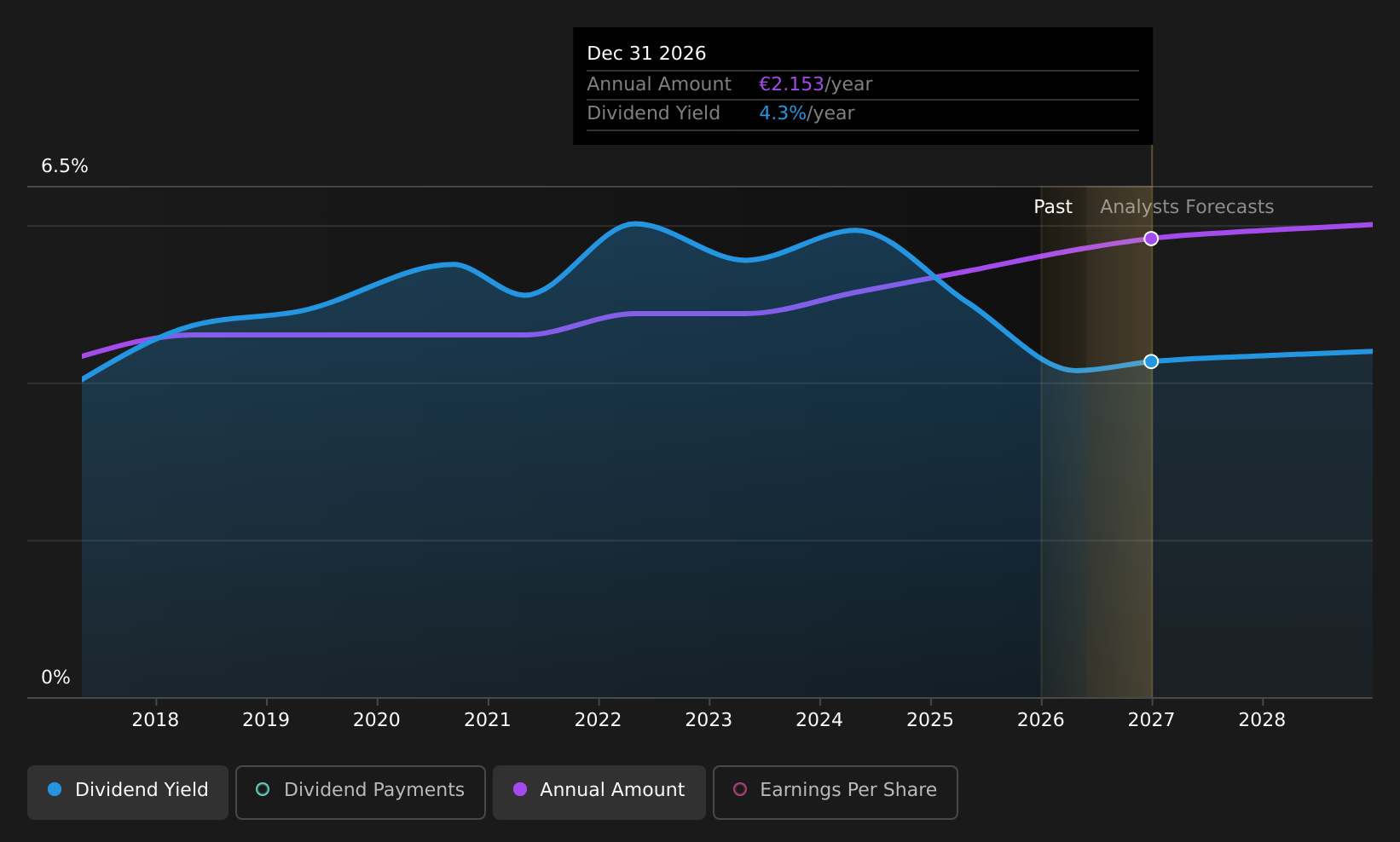1400x842 pixels.
Task: Click the tooltip's Annual Amount label
Action: (x=659, y=84)
